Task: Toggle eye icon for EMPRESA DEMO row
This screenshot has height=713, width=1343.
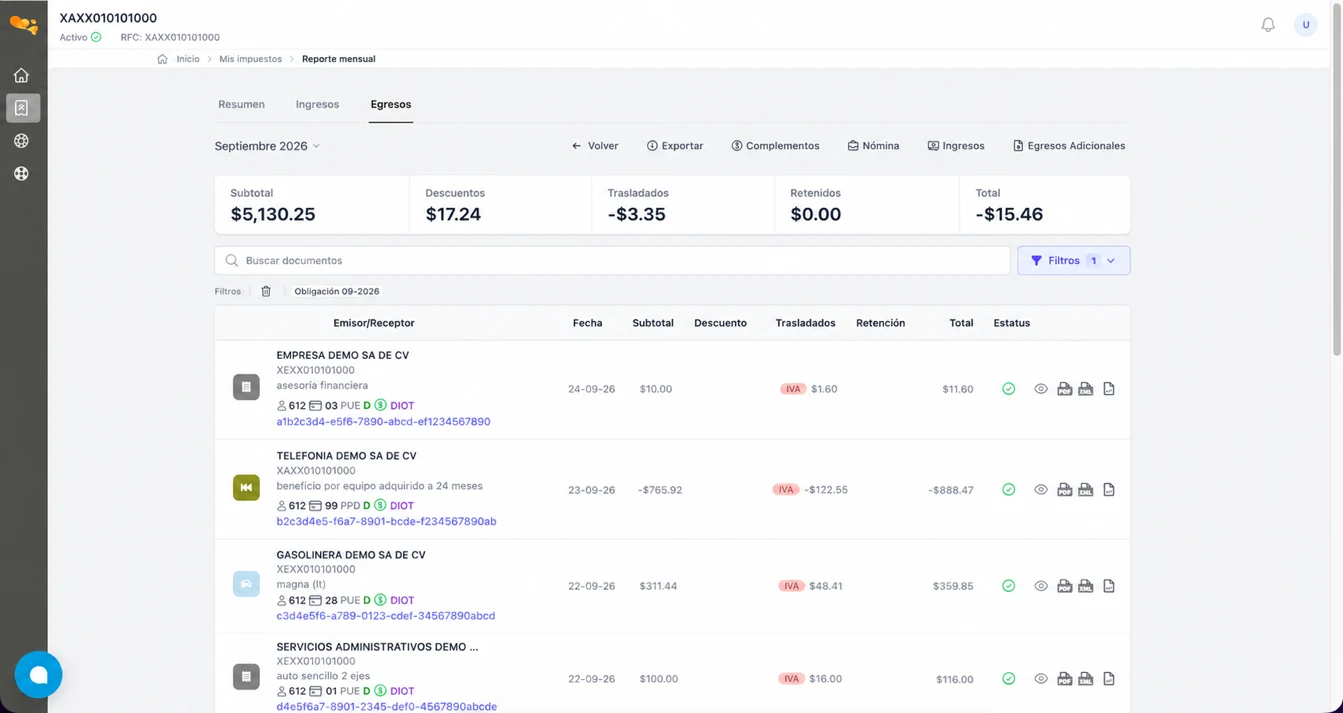Action: [x=1041, y=389]
